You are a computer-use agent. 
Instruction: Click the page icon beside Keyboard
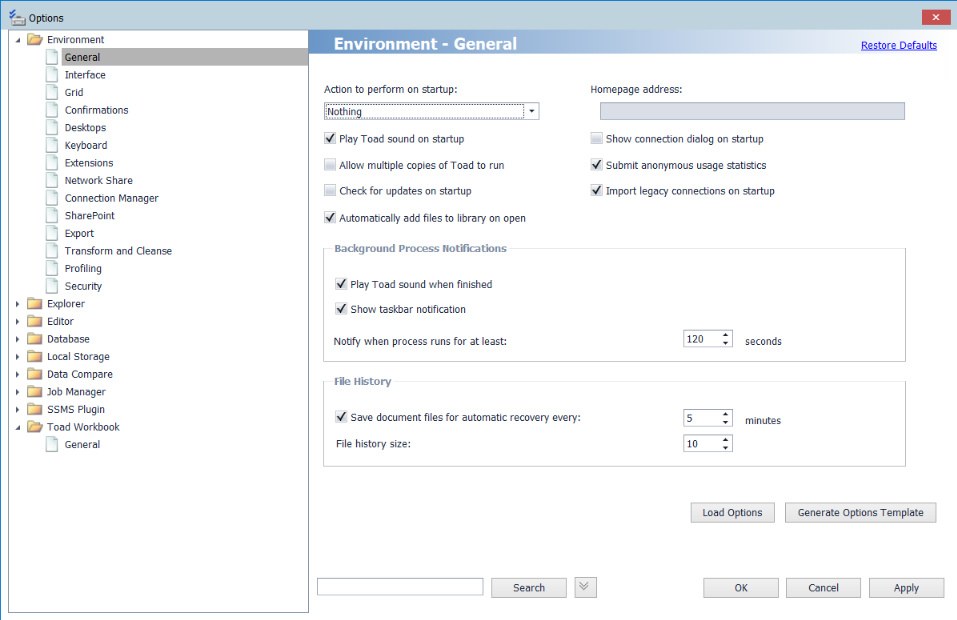tap(53, 145)
